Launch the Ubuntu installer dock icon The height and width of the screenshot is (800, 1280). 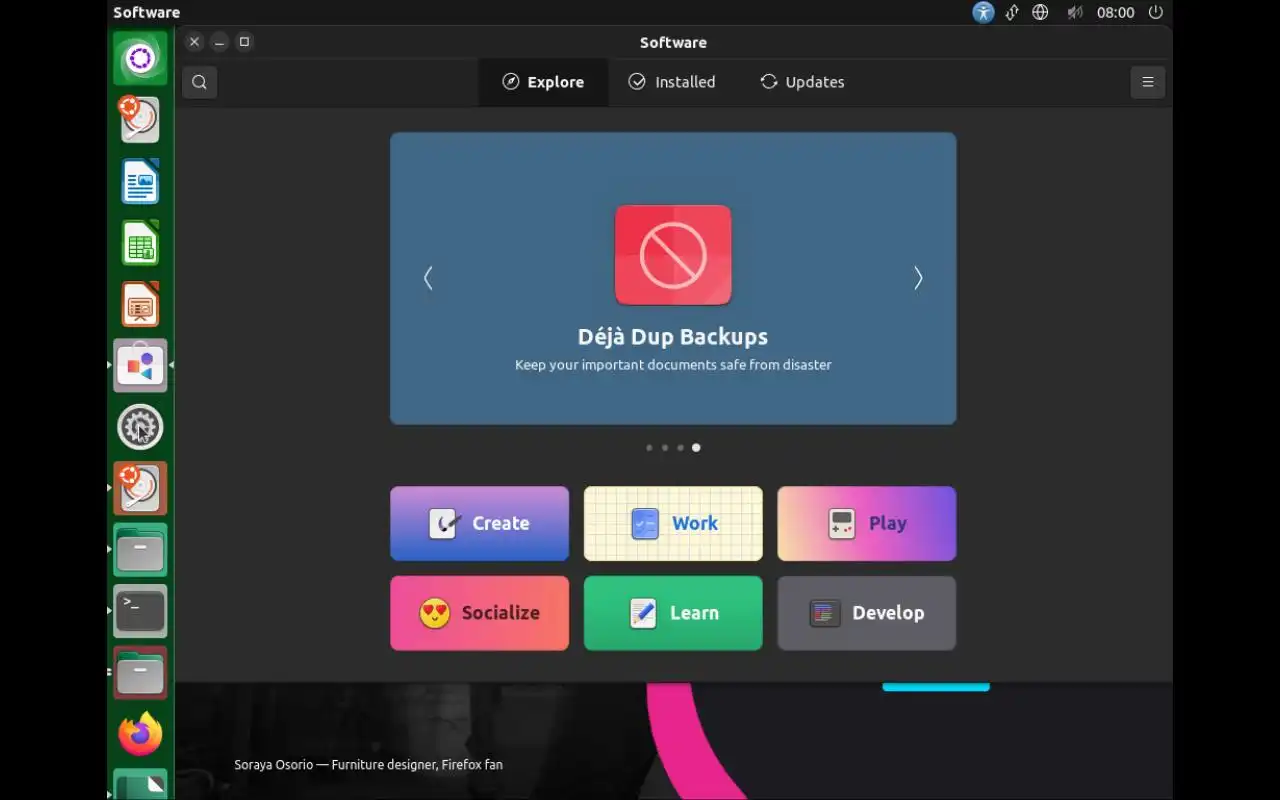[140, 120]
